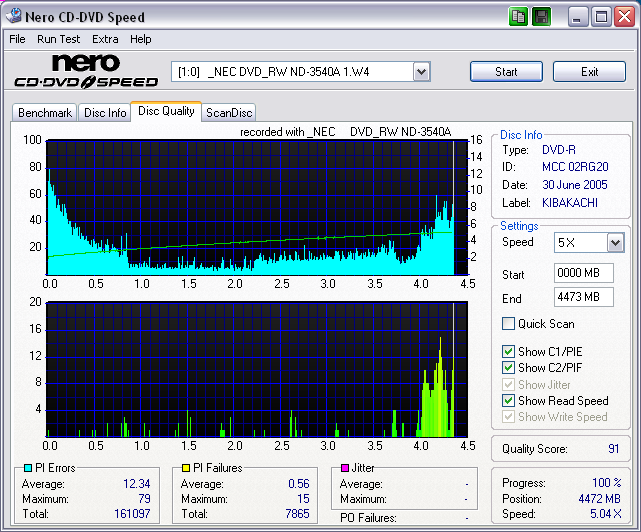The width and height of the screenshot is (641, 532).
Task: Click PI Failures maximum 15
Action: [x=303, y=499]
